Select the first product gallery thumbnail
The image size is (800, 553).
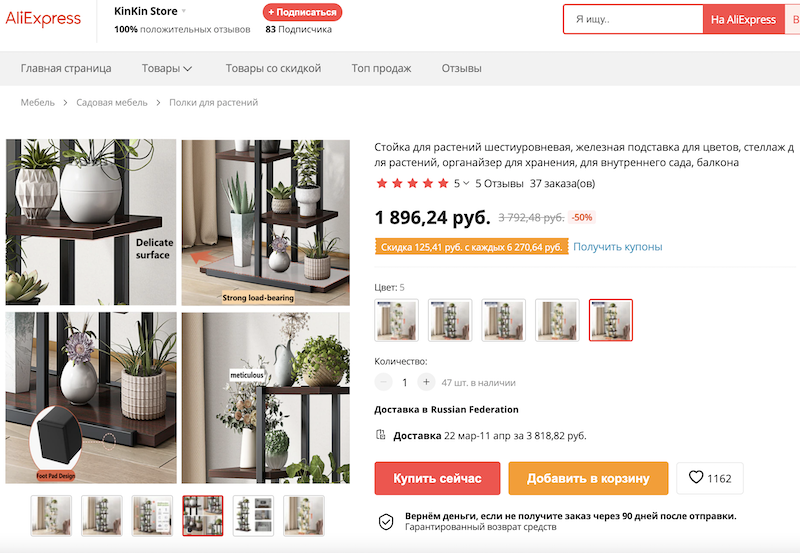51,516
